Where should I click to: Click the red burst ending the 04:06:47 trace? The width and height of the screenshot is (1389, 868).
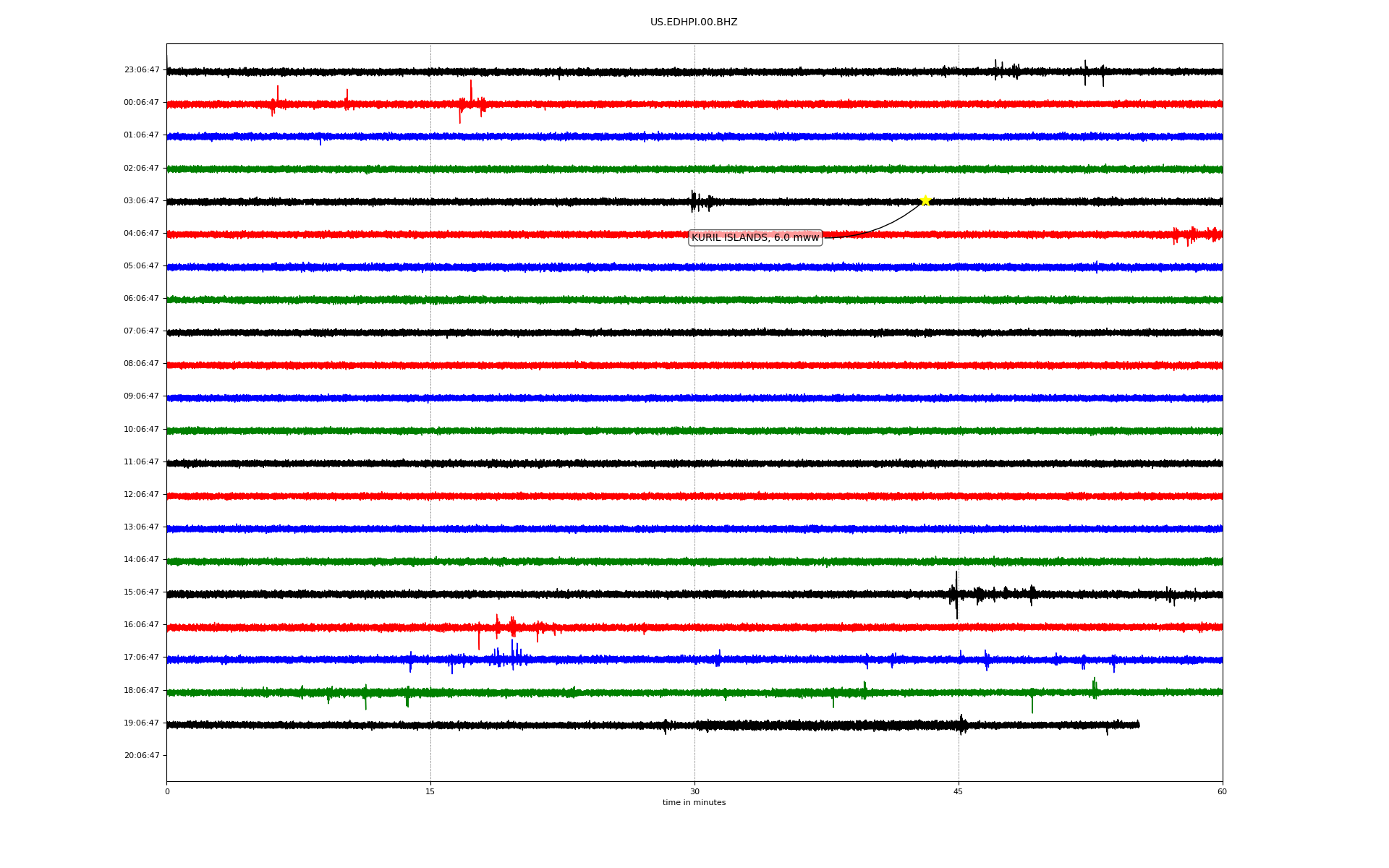tap(1197, 234)
